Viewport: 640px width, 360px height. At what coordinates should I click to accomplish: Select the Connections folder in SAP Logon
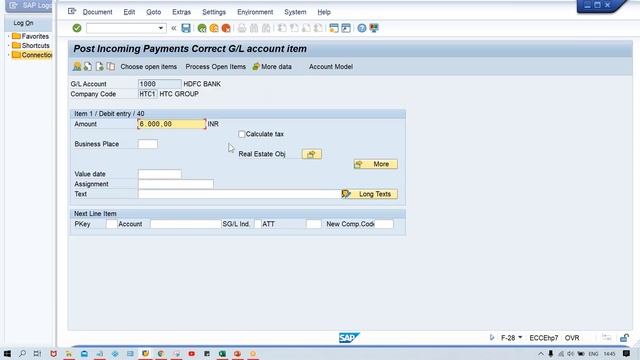[32, 55]
